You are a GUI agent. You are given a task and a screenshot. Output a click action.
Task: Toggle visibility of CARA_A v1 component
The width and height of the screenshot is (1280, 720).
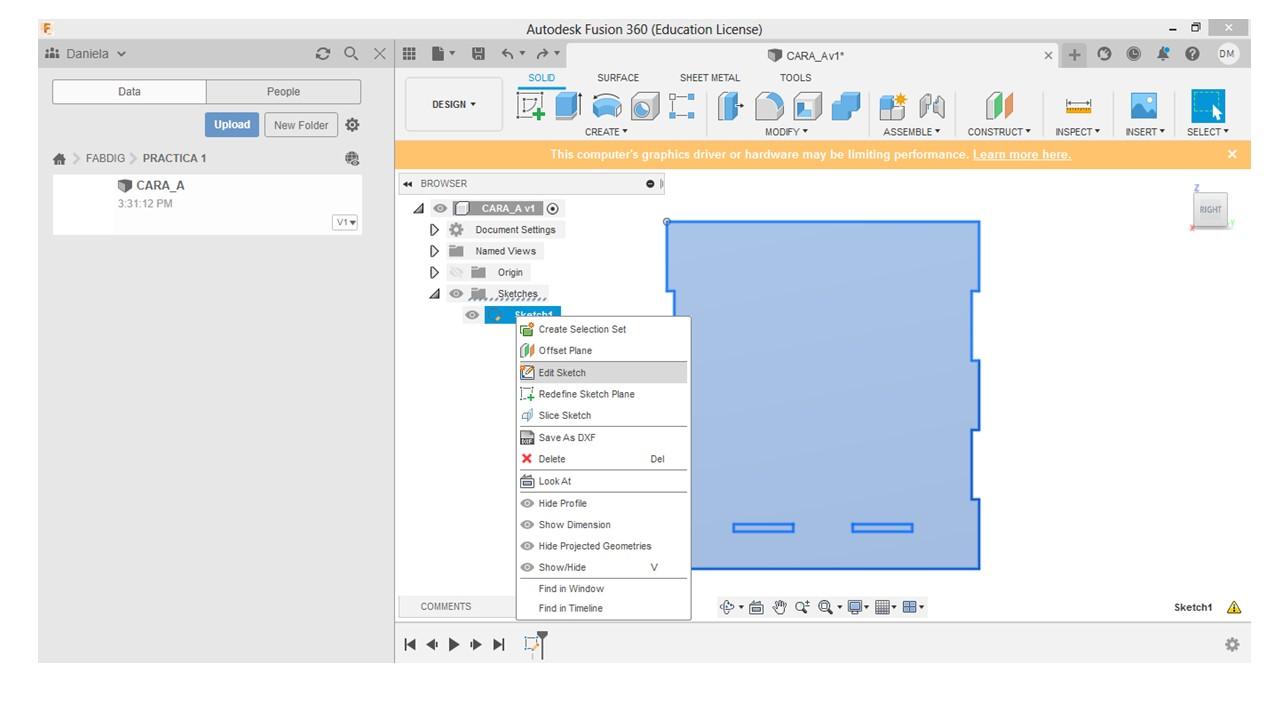pos(440,208)
